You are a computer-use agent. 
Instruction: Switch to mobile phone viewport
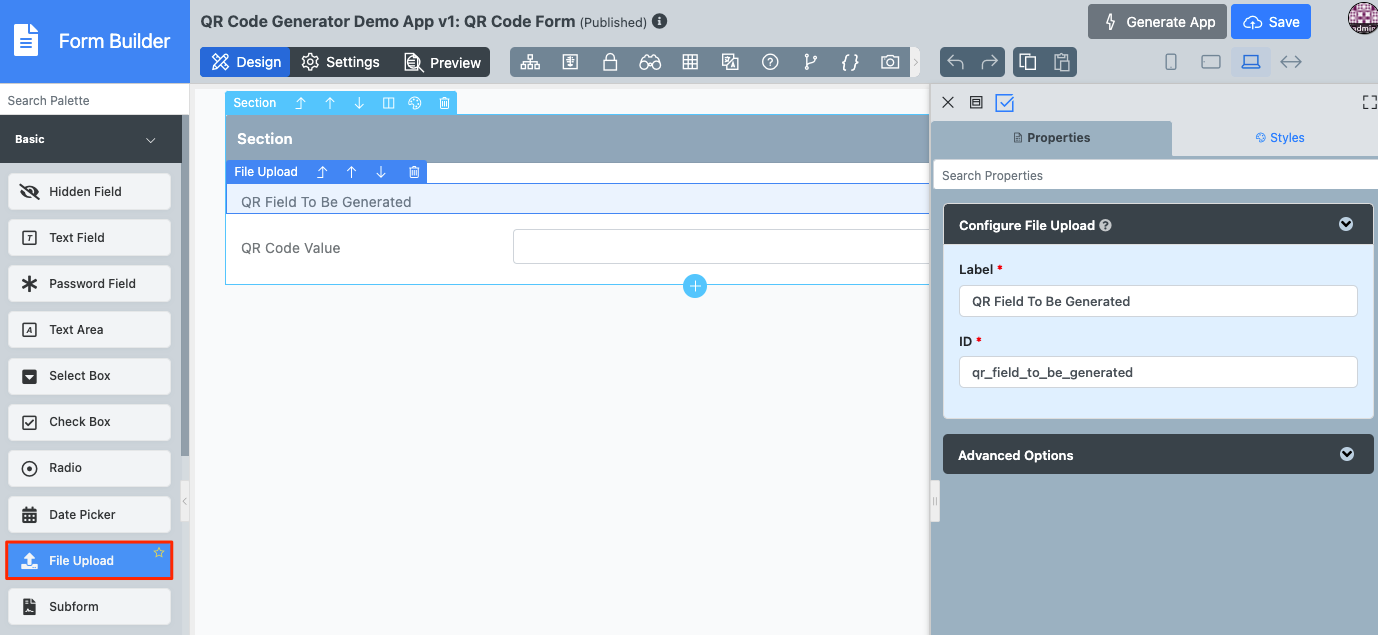click(x=1171, y=62)
